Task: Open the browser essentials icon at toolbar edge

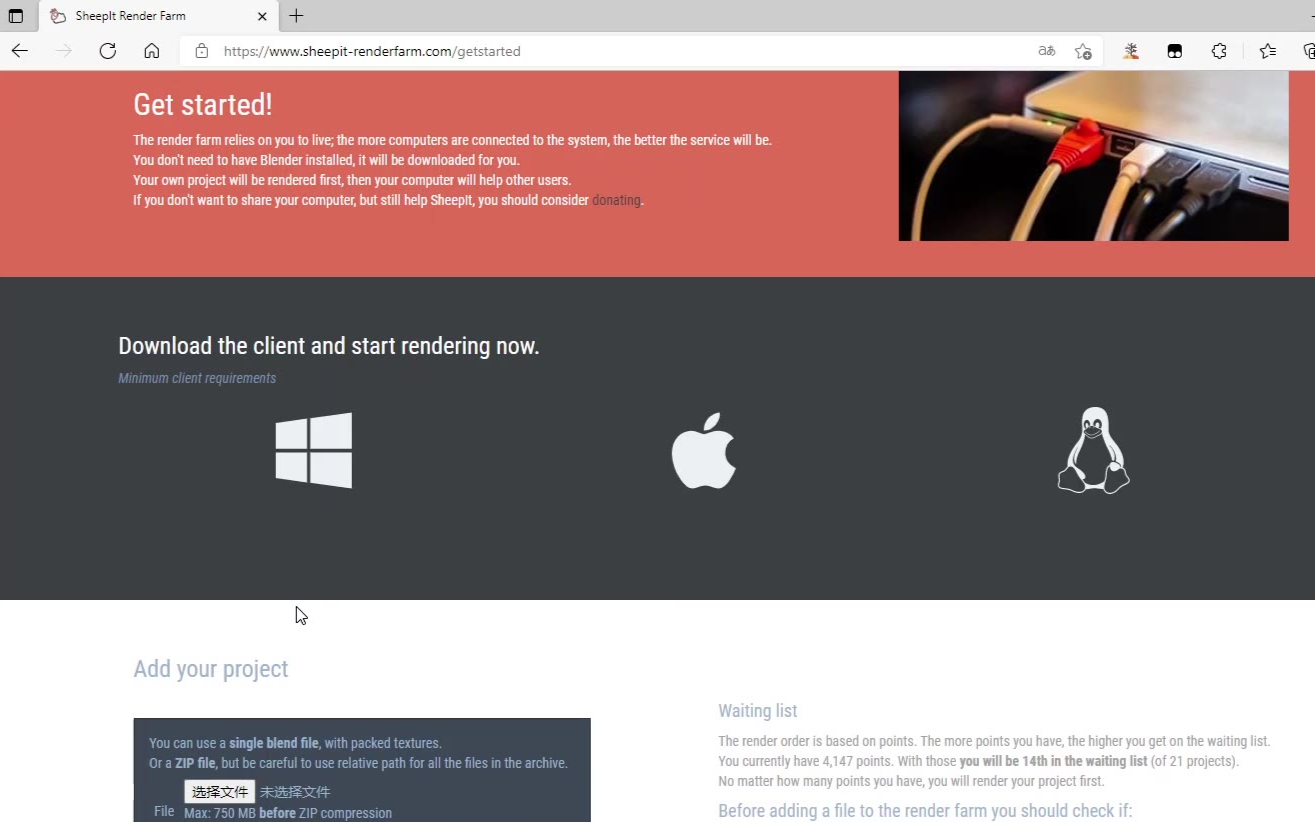Action: pyautogui.click(x=1309, y=51)
